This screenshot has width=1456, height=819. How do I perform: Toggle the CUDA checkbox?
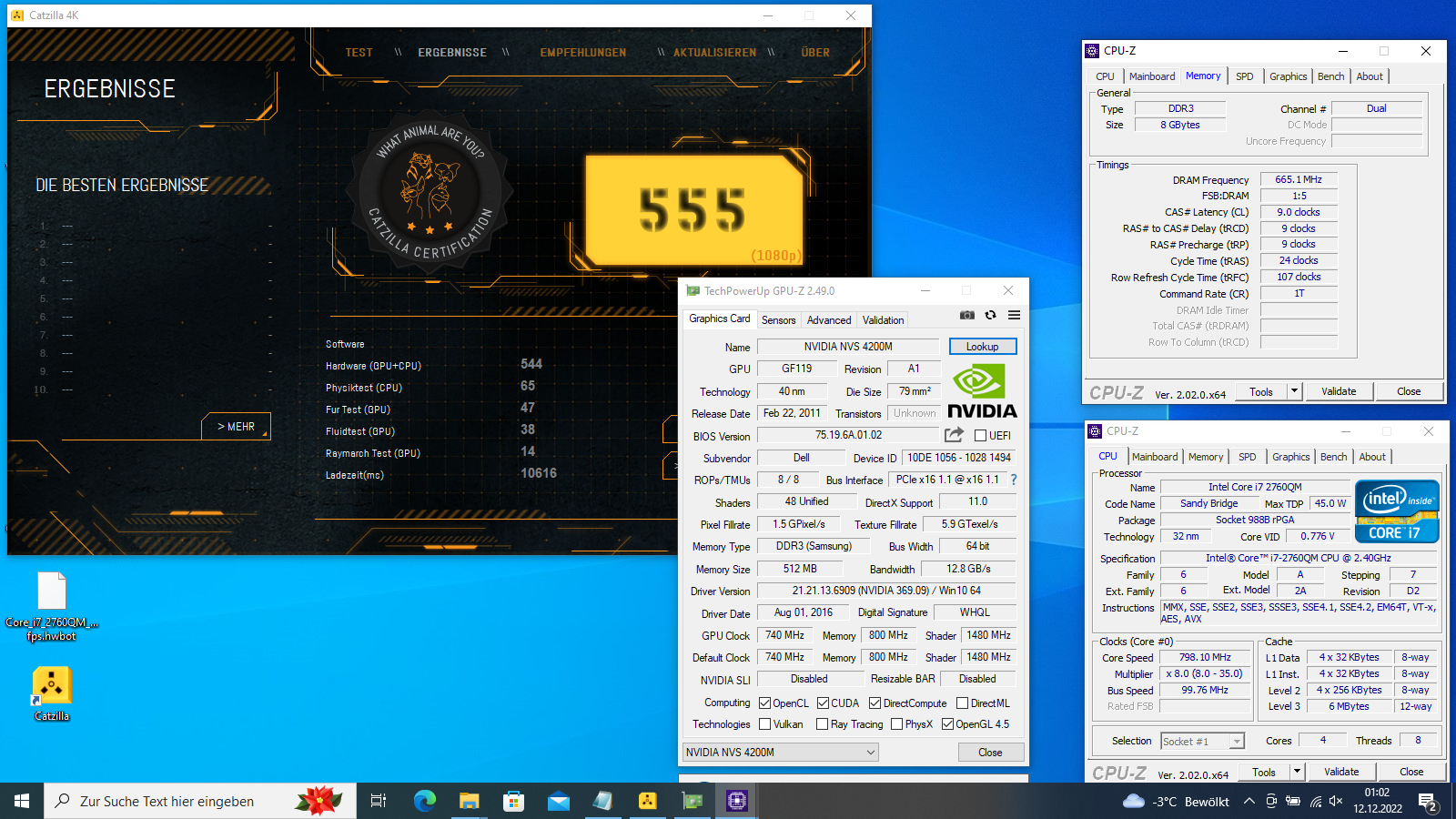[823, 703]
